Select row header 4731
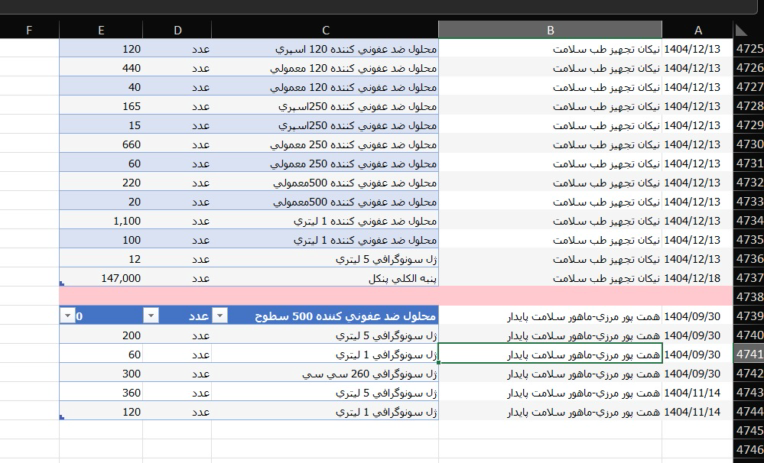The height and width of the screenshot is (463, 764). 749,163
